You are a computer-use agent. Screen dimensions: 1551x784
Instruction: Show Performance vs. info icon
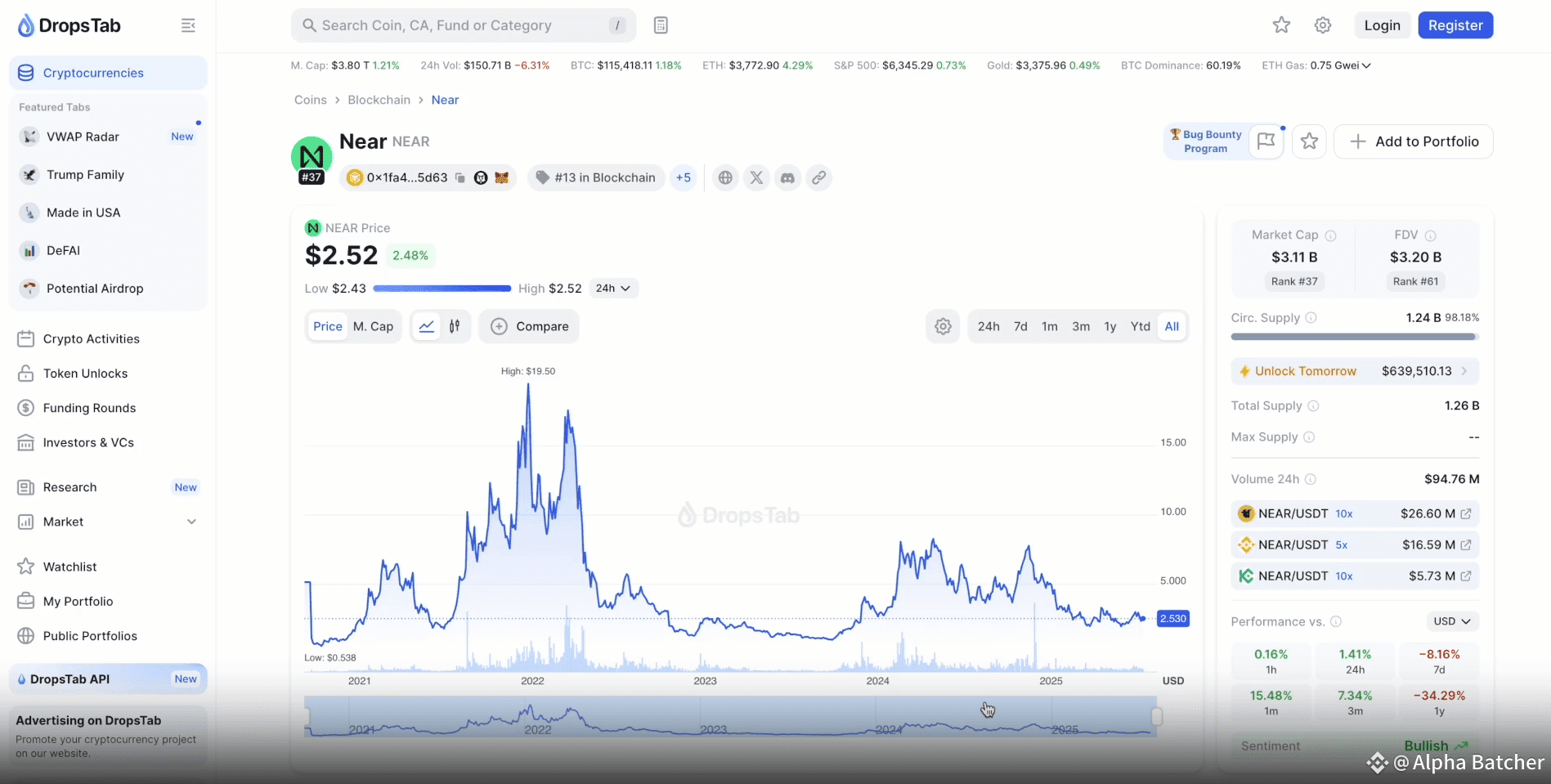click(1336, 621)
